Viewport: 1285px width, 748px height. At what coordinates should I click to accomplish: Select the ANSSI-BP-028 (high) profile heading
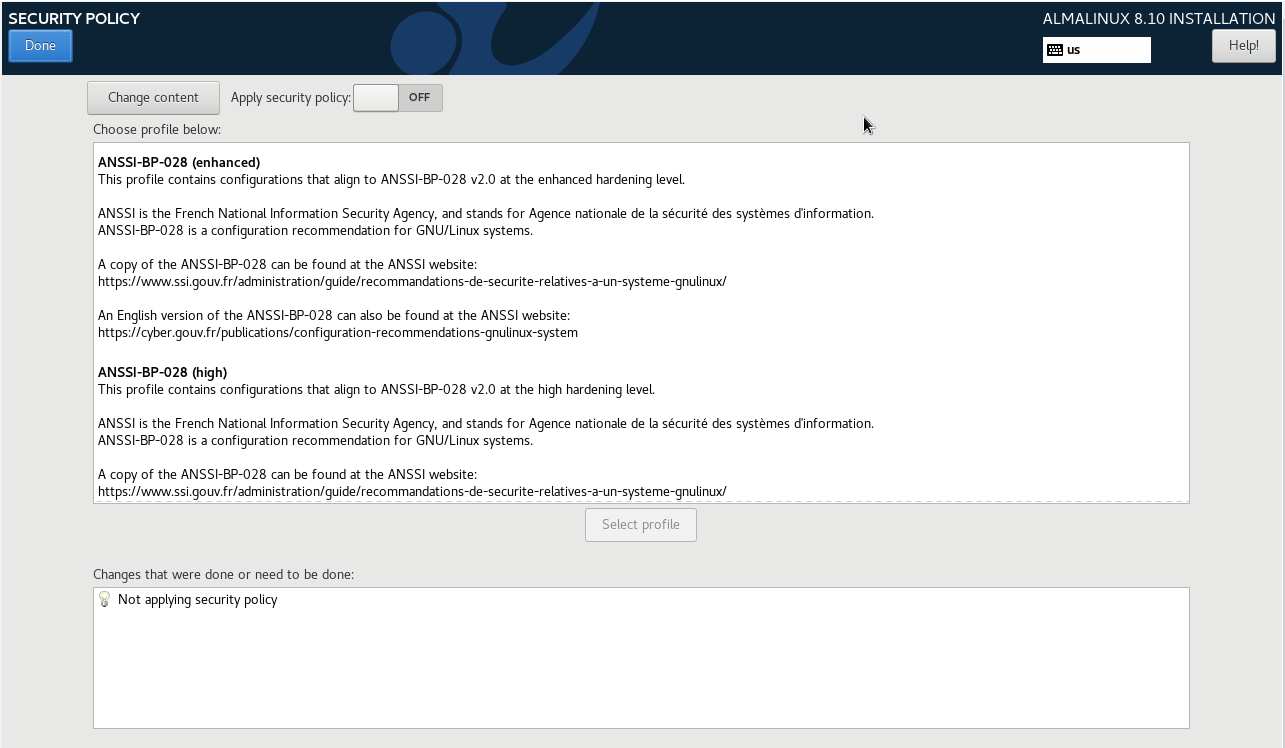tap(162, 372)
